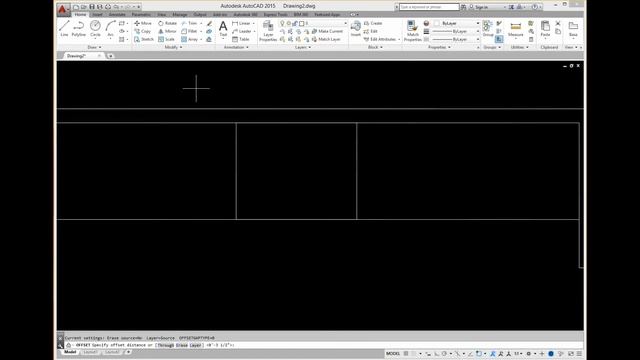The width and height of the screenshot is (640, 360).
Task: Expand the Modify panel
Action: pyautogui.click(x=173, y=47)
